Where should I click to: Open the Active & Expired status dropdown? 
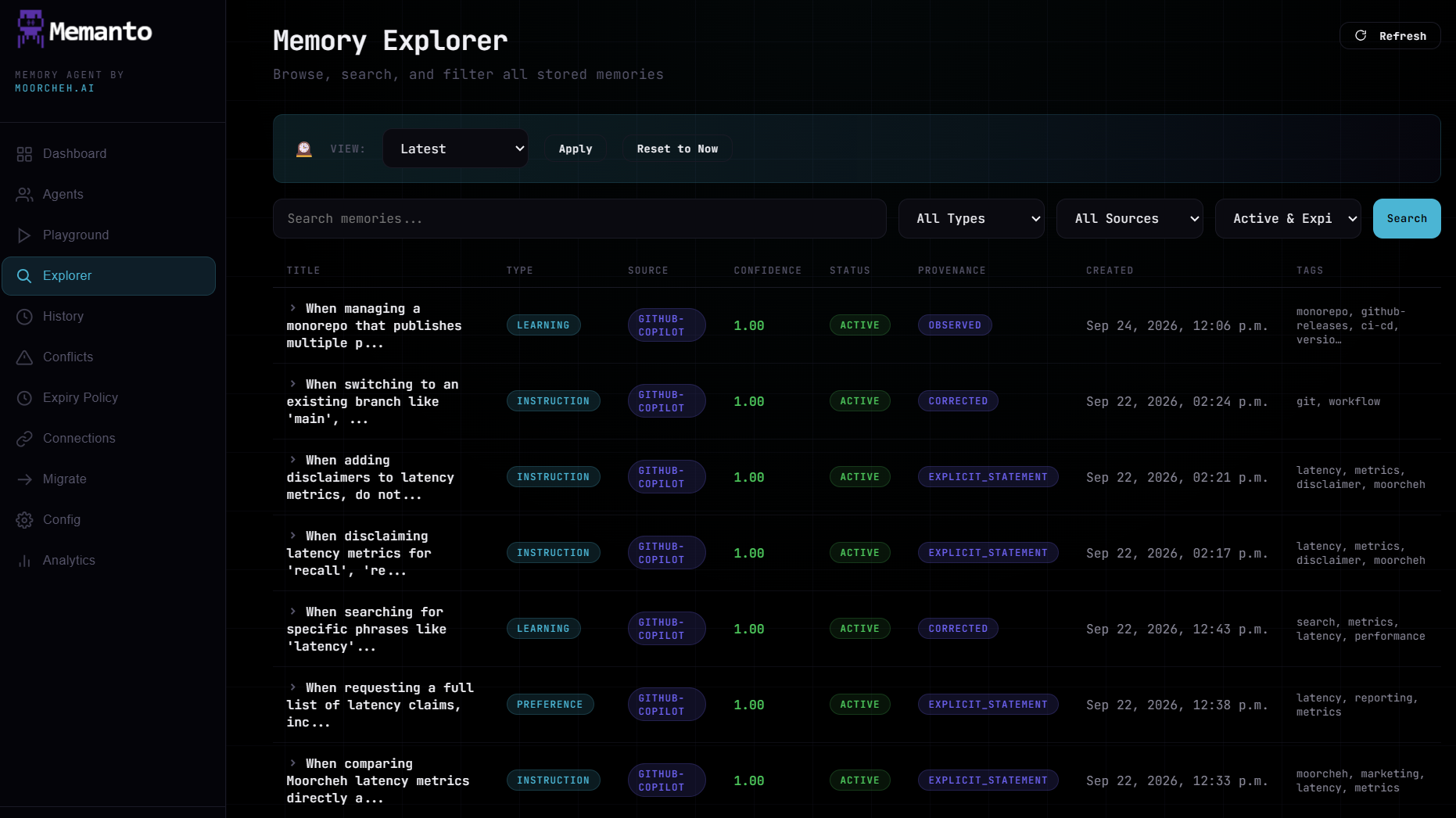tap(1288, 219)
